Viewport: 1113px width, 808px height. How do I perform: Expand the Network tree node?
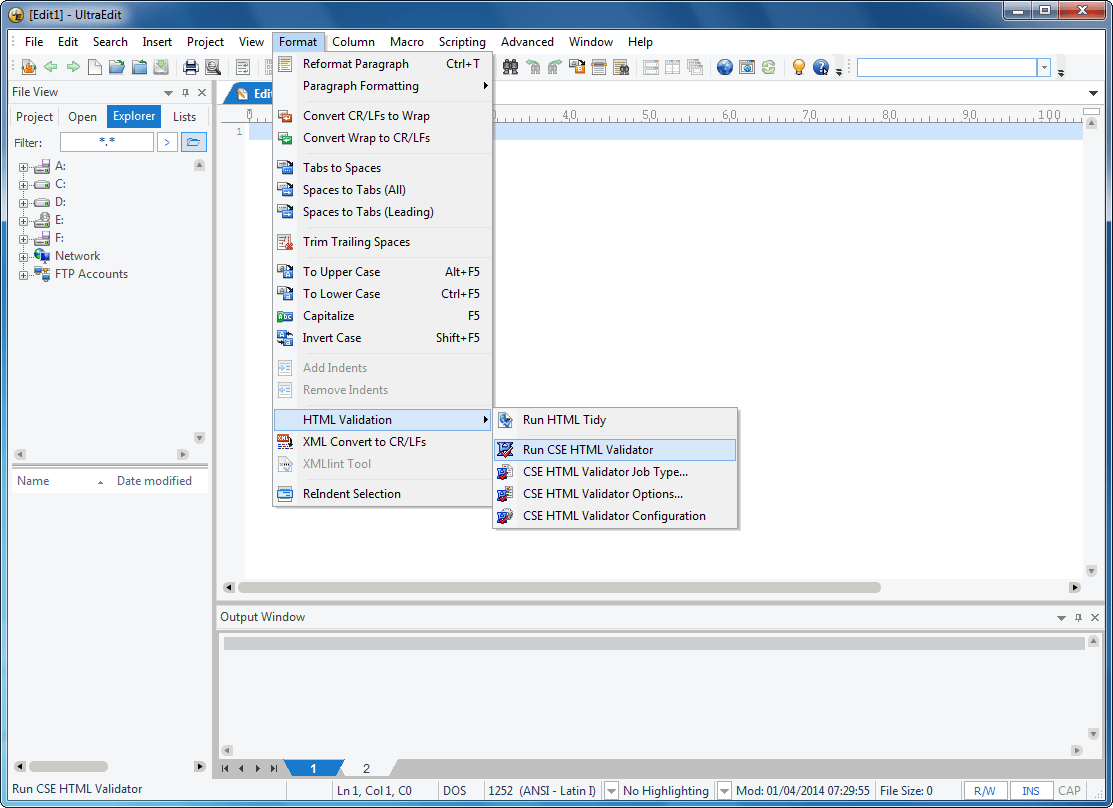click(x=22, y=255)
